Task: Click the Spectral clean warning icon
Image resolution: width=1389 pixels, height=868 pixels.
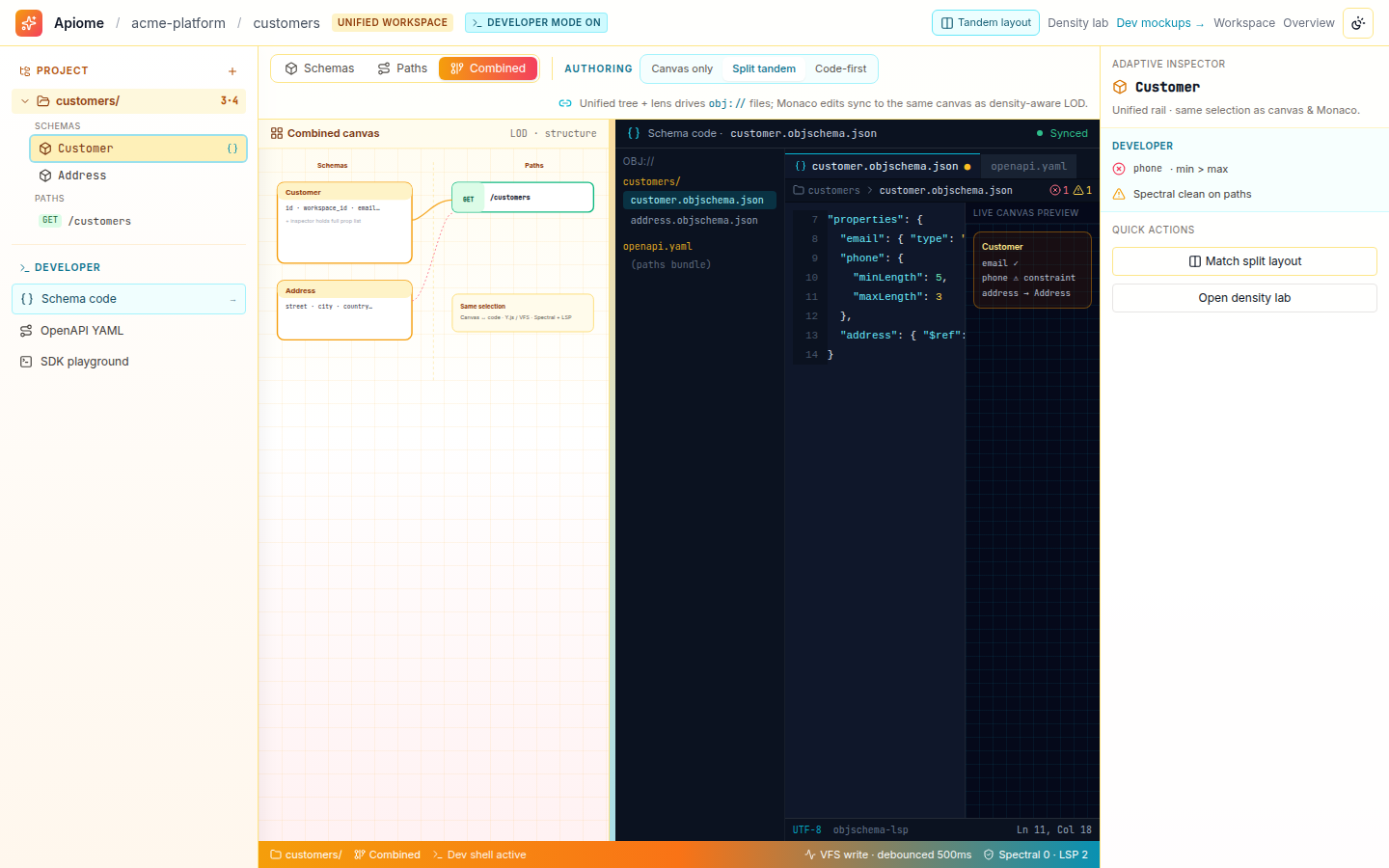Action: tap(1119, 194)
